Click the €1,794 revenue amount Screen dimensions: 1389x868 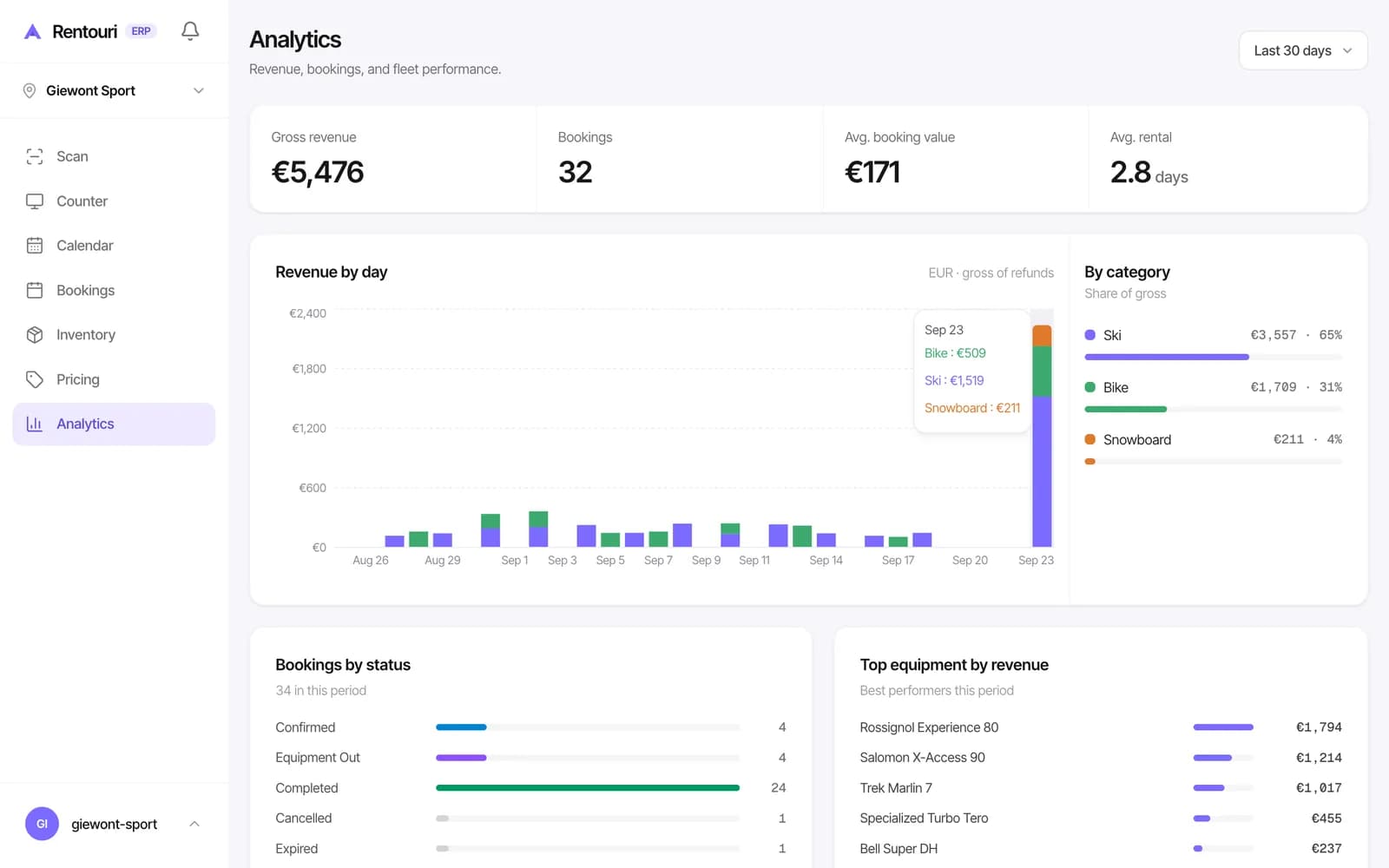[x=1319, y=727]
